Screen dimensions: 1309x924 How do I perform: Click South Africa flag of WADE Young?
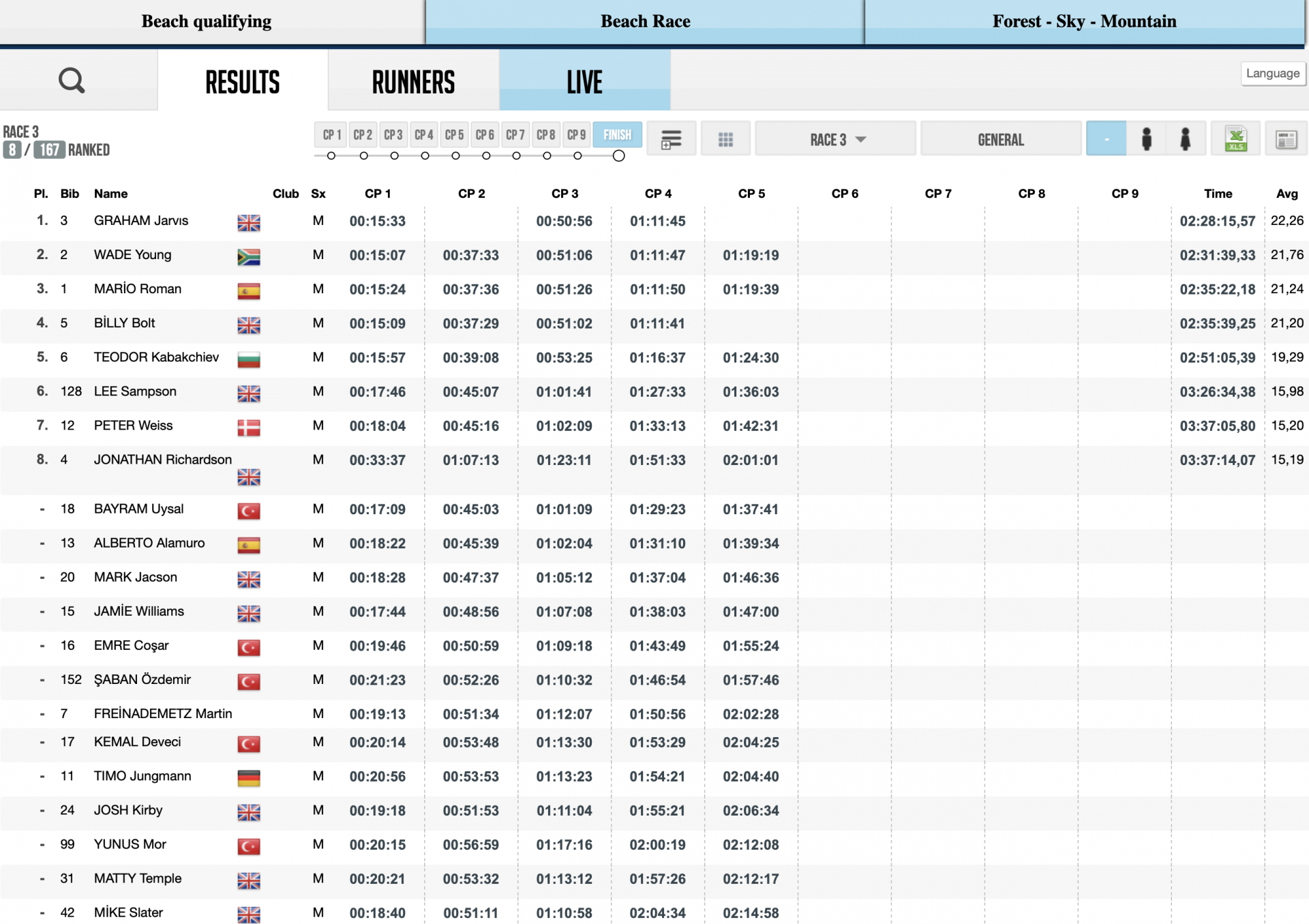(249, 257)
